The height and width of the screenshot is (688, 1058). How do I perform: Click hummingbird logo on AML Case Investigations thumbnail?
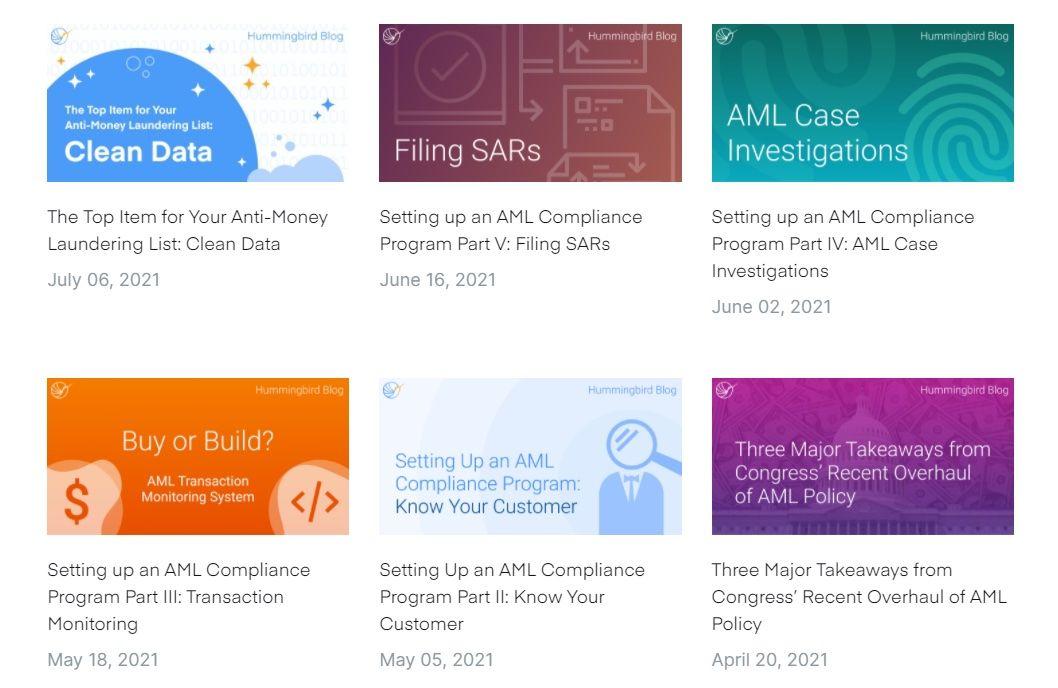[x=725, y=36]
